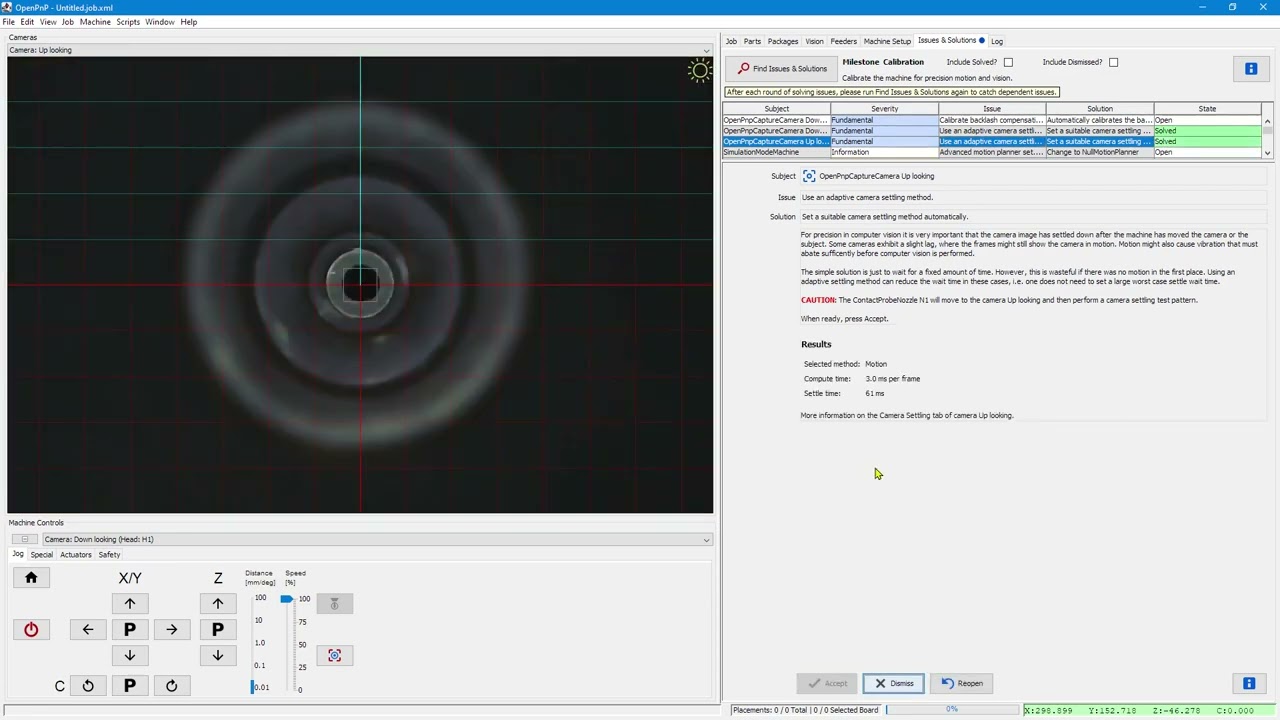
Task: Jog X/Y down with the arrow
Action: pos(129,656)
